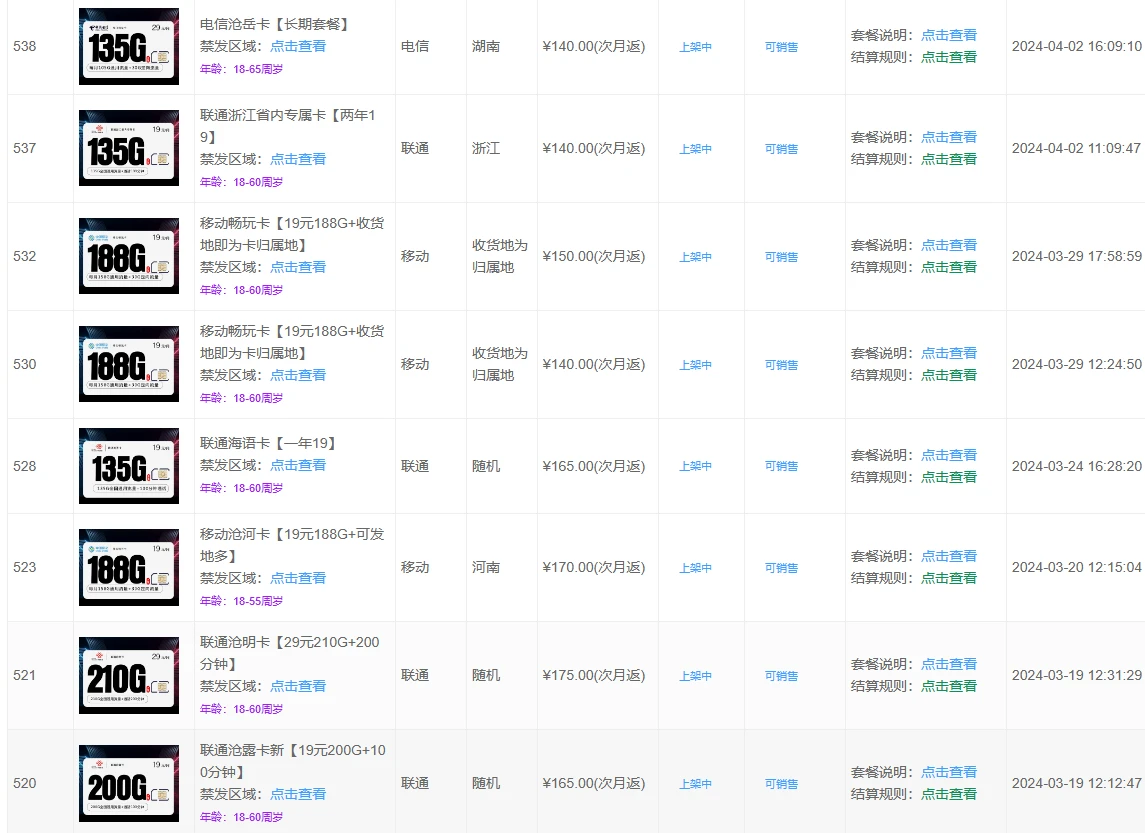The width and height of the screenshot is (1145, 833).
Task: View the forbidden-region (禁发区域) link for row 520
Action: pos(298,794)
